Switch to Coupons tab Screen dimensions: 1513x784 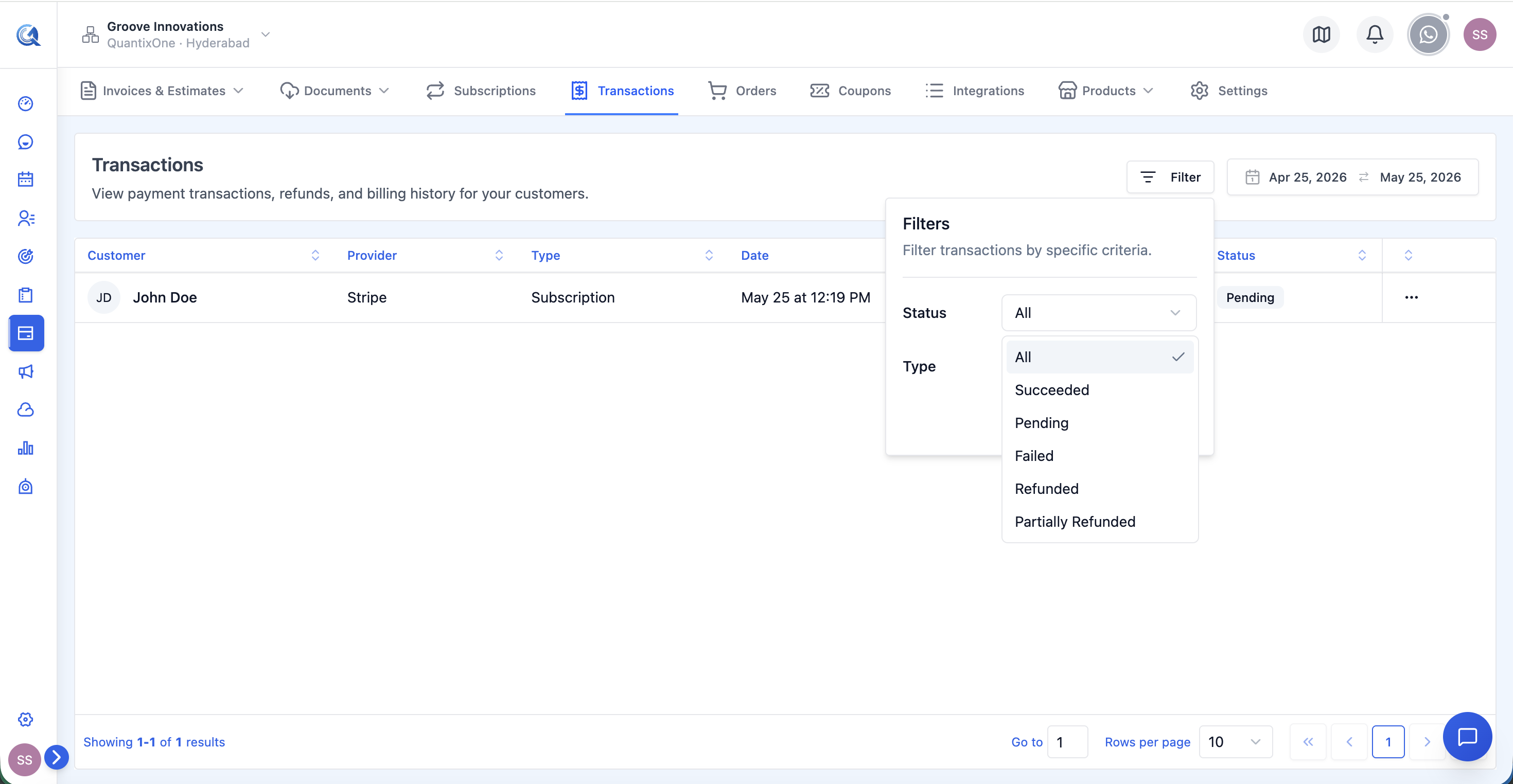(x=850, y=91)
